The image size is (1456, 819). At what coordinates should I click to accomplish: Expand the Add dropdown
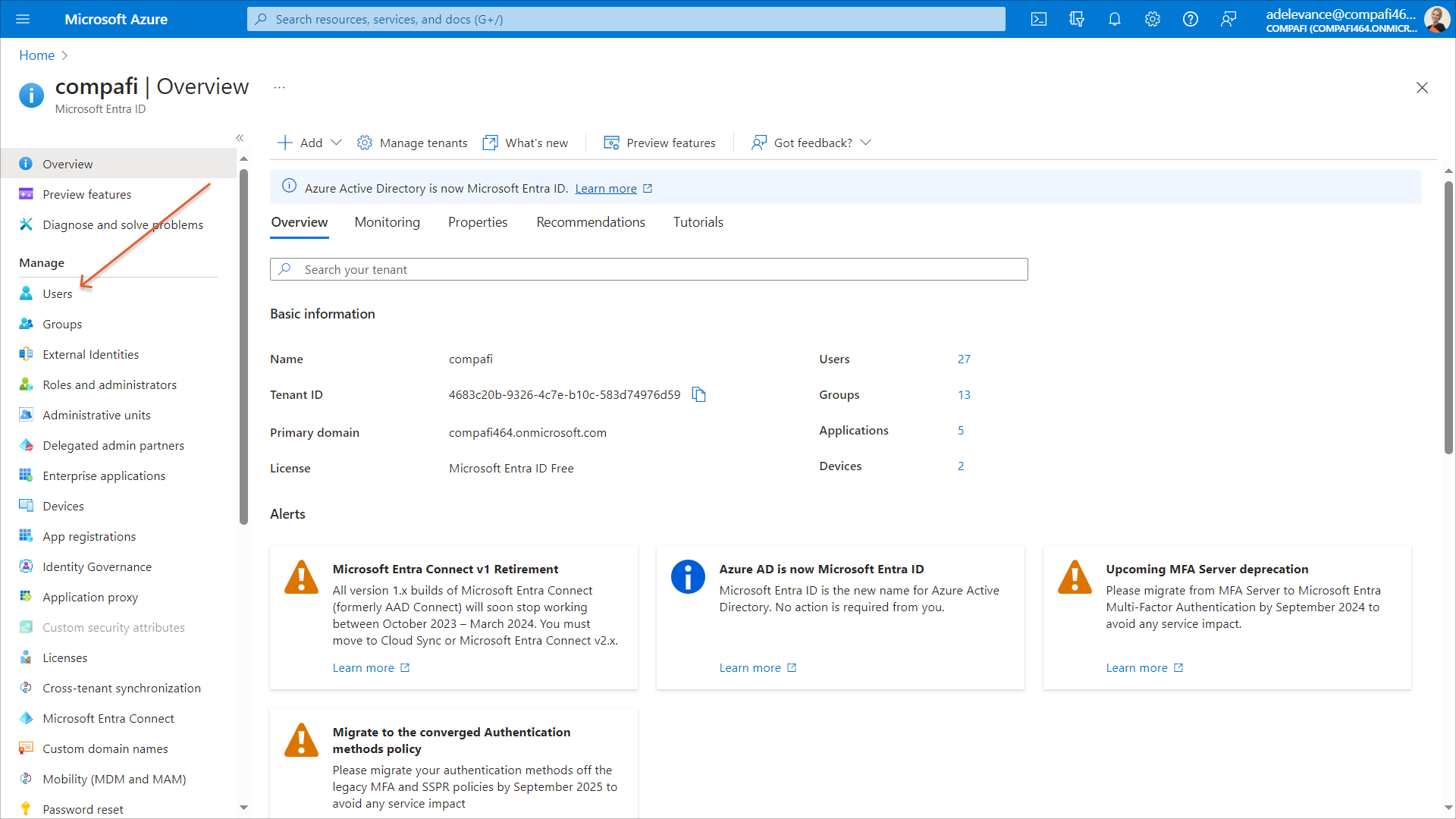310,143
